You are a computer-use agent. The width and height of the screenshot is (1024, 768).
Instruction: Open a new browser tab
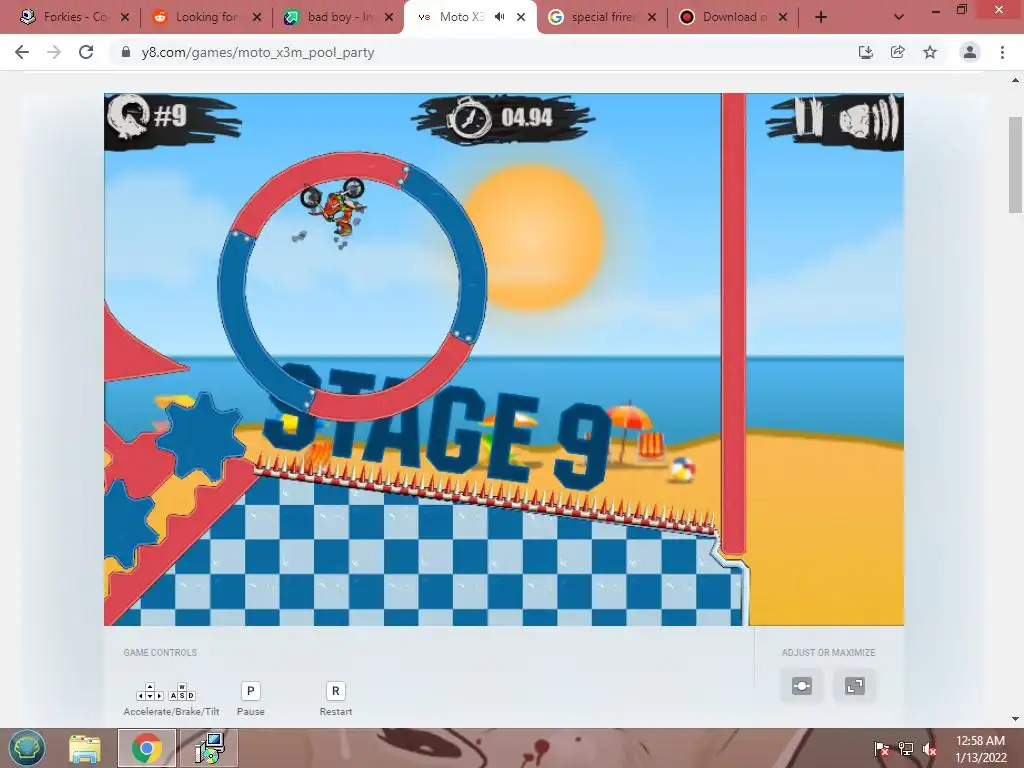821,17
